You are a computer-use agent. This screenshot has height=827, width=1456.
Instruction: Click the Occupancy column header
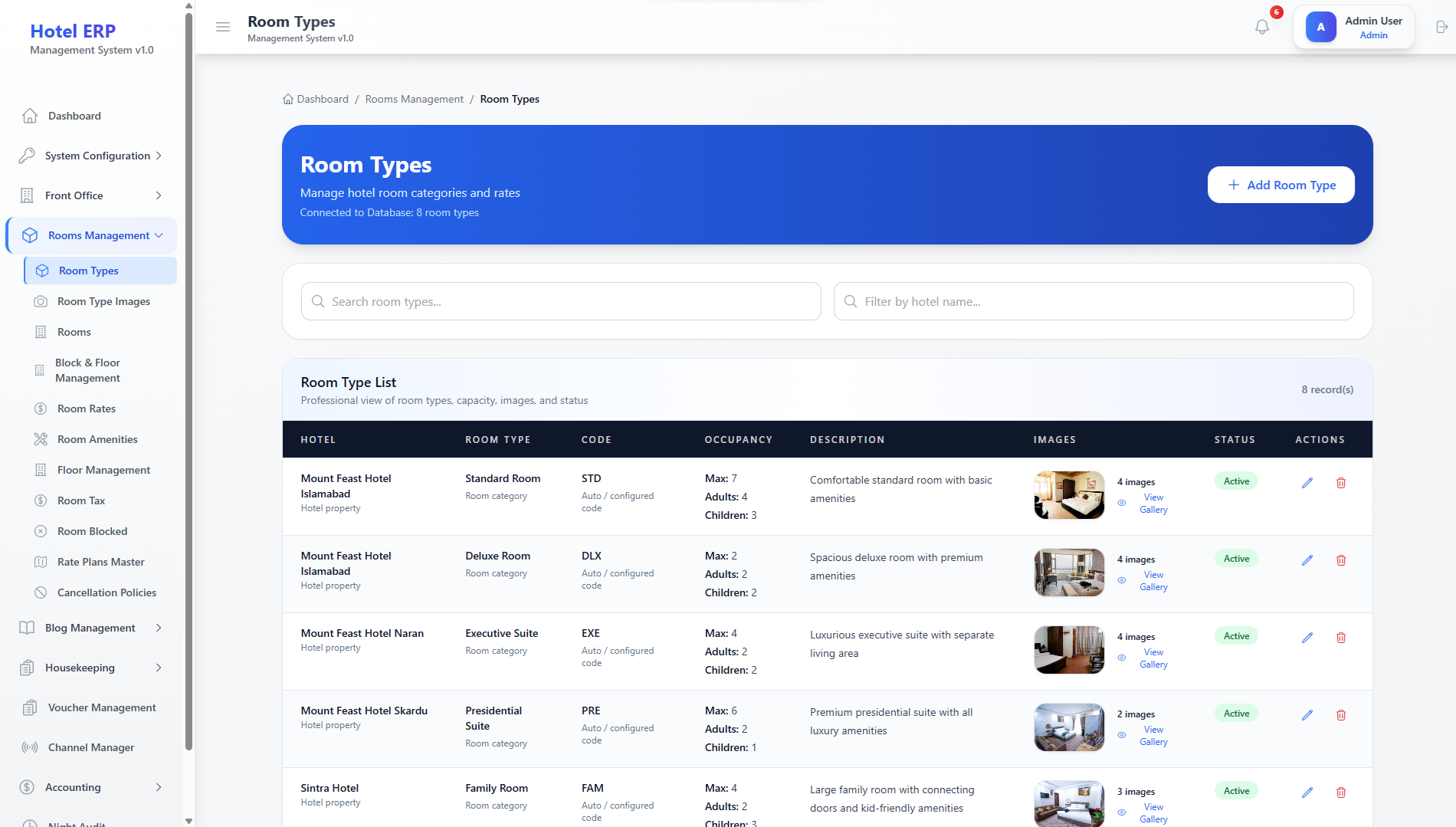click(x=738, y=440)
